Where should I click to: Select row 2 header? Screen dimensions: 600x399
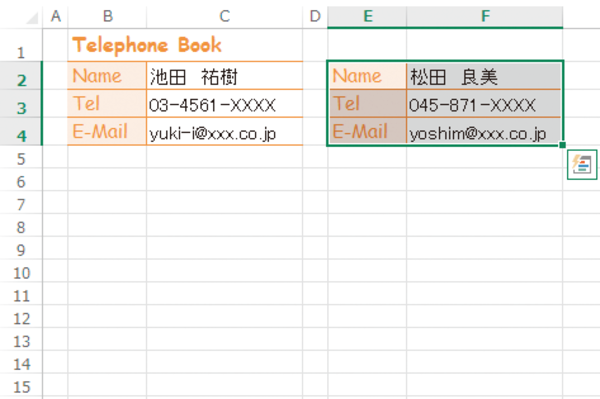point(21,75)
